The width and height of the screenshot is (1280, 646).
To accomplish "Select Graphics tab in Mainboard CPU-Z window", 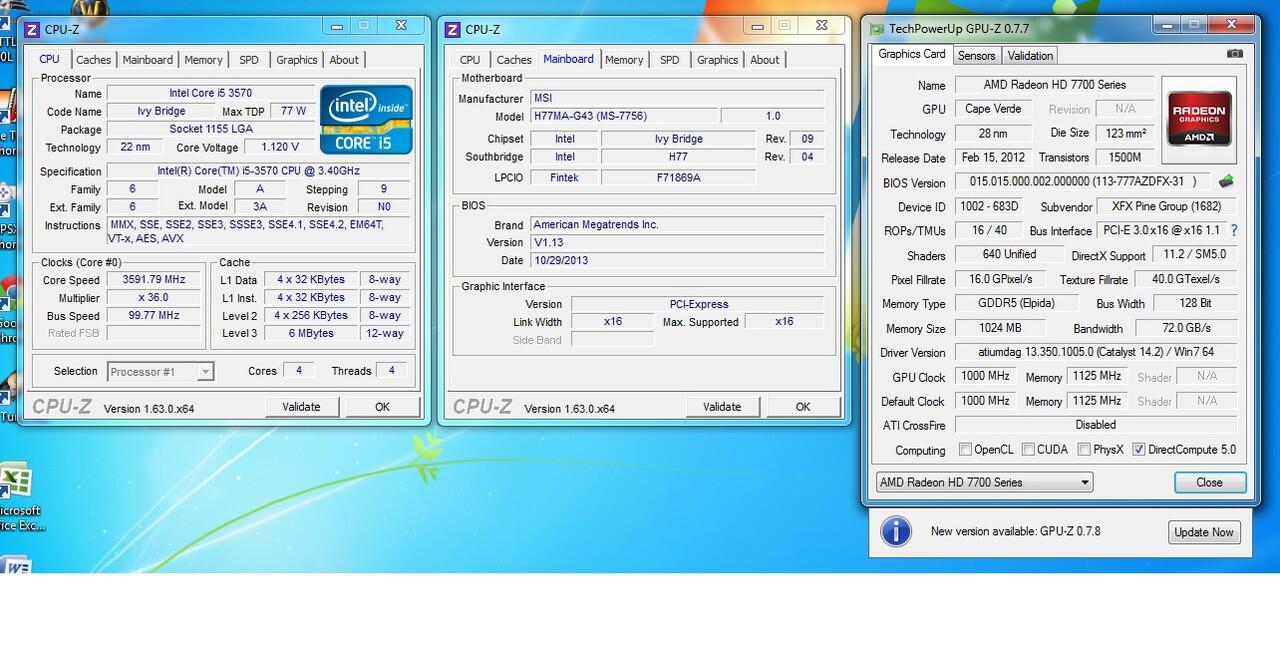I will tap(718, 60).
